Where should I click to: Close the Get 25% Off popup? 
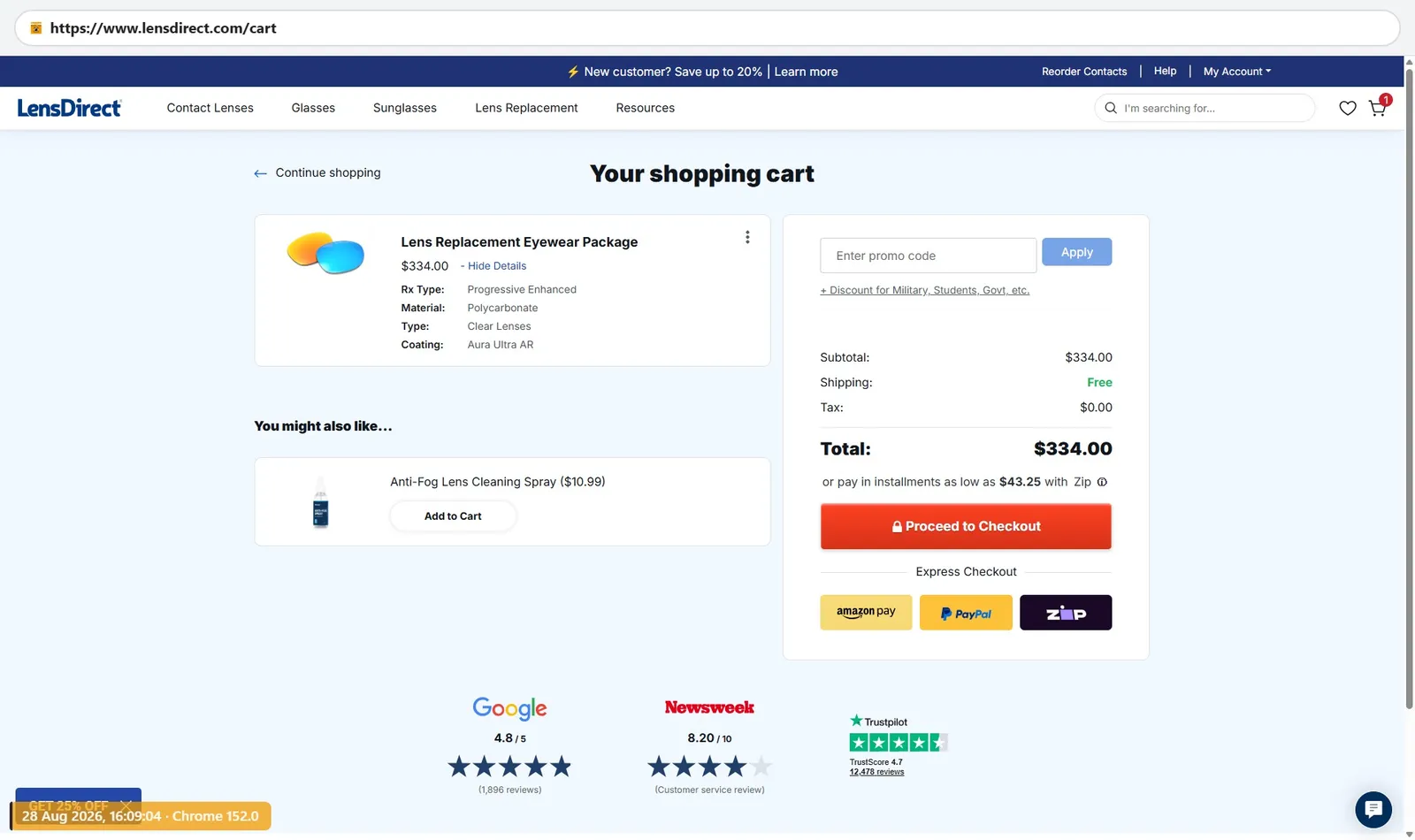(126, 804)
